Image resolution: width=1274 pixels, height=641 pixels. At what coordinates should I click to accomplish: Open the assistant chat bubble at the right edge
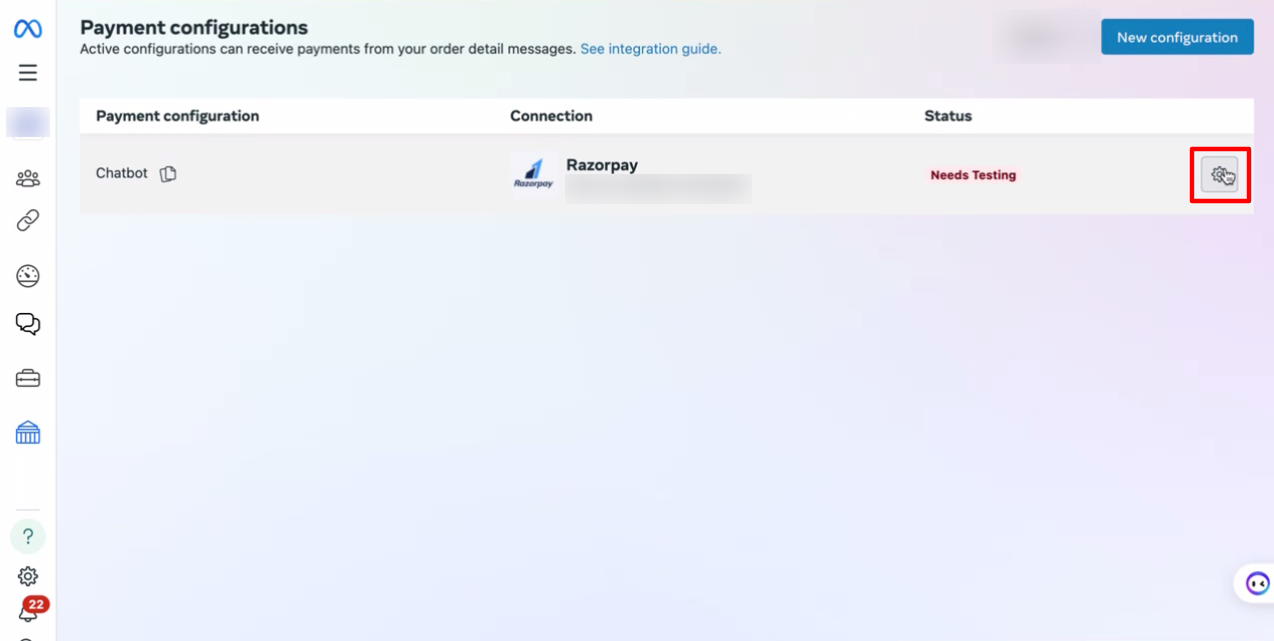(1256, 583)
